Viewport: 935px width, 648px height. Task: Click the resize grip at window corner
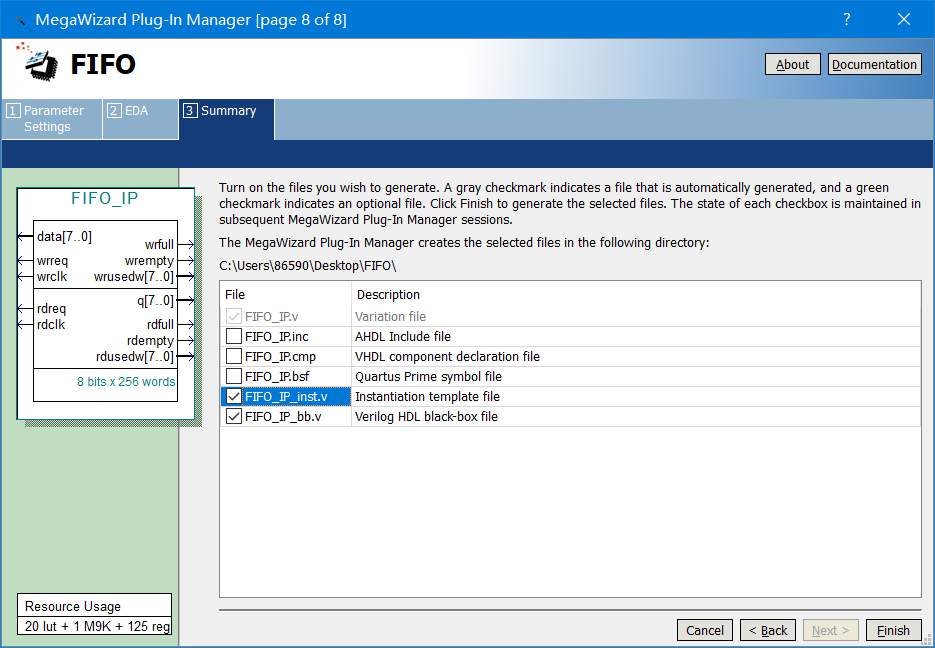[x=927, y=640]
